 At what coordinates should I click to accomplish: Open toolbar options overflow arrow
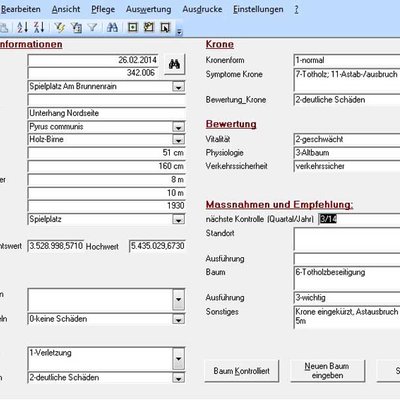[x=179, y=32]
